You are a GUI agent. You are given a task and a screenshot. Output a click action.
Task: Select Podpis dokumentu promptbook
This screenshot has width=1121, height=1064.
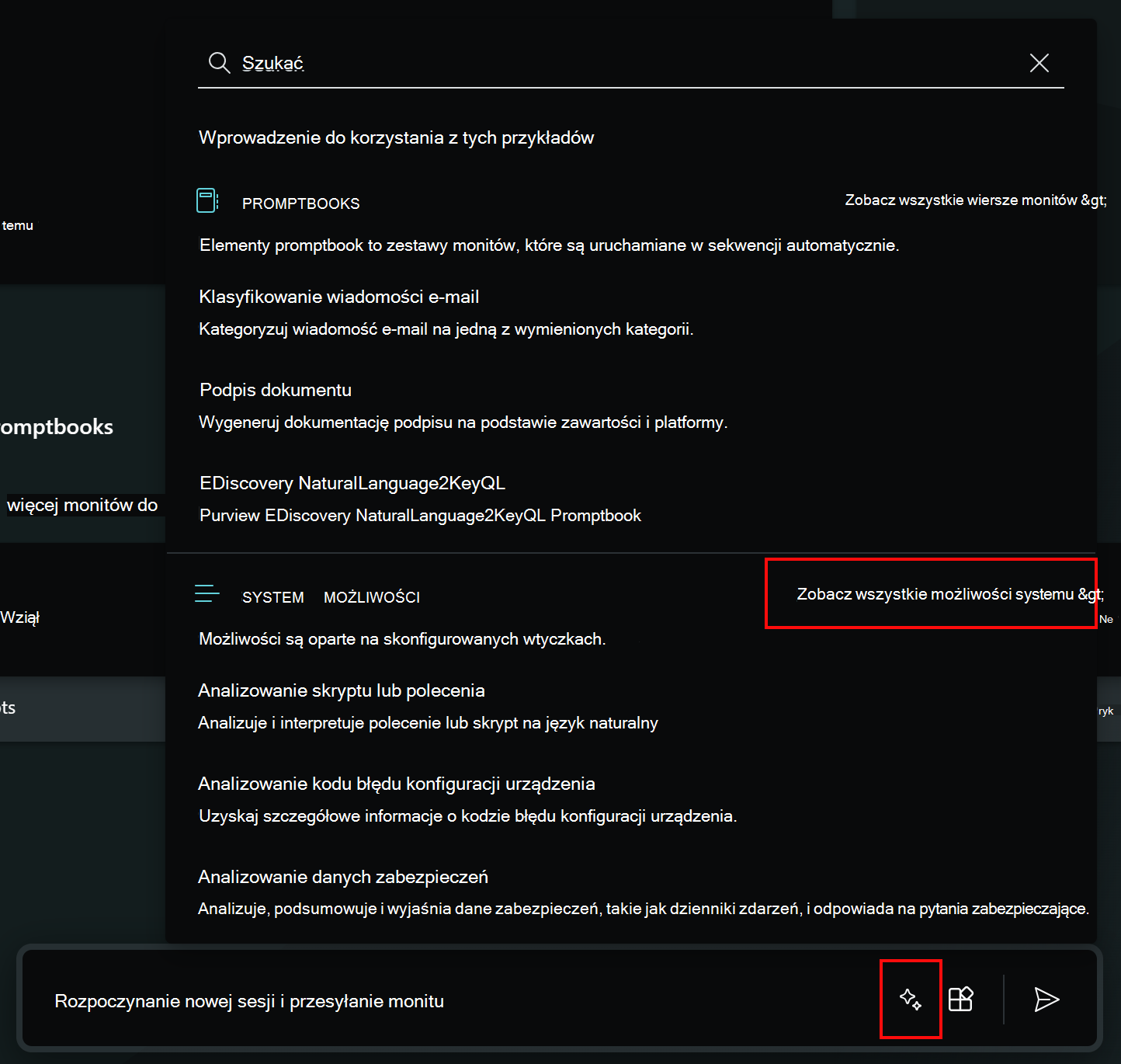click(x=276, y=390)
